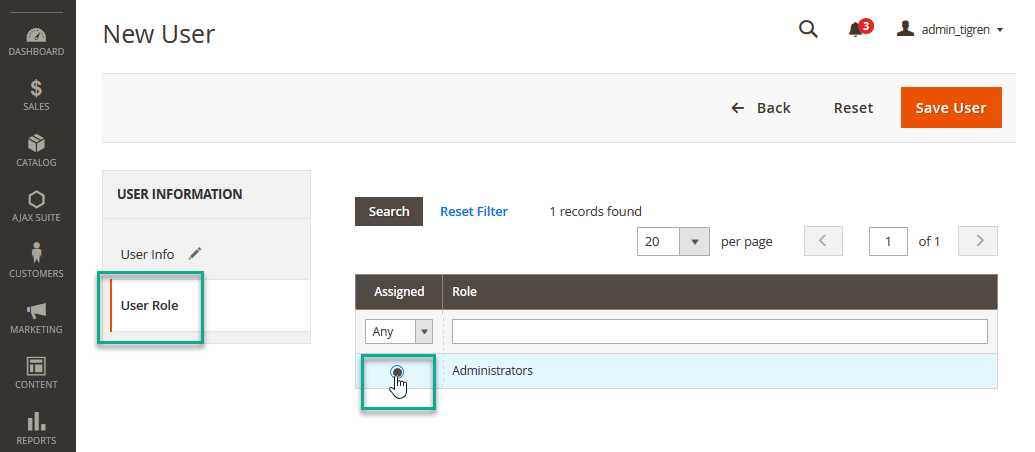The height and width of the screenshot is (452, 1035).
Task: Expand the admin_tigren account dropdown
Action: (950, 30)
